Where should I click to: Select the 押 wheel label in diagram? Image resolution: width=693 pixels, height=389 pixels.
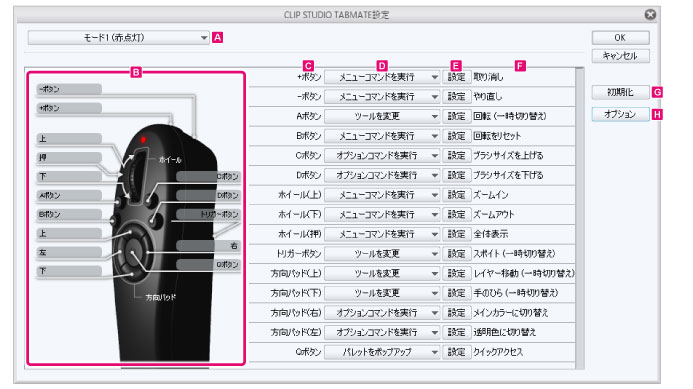69,157
